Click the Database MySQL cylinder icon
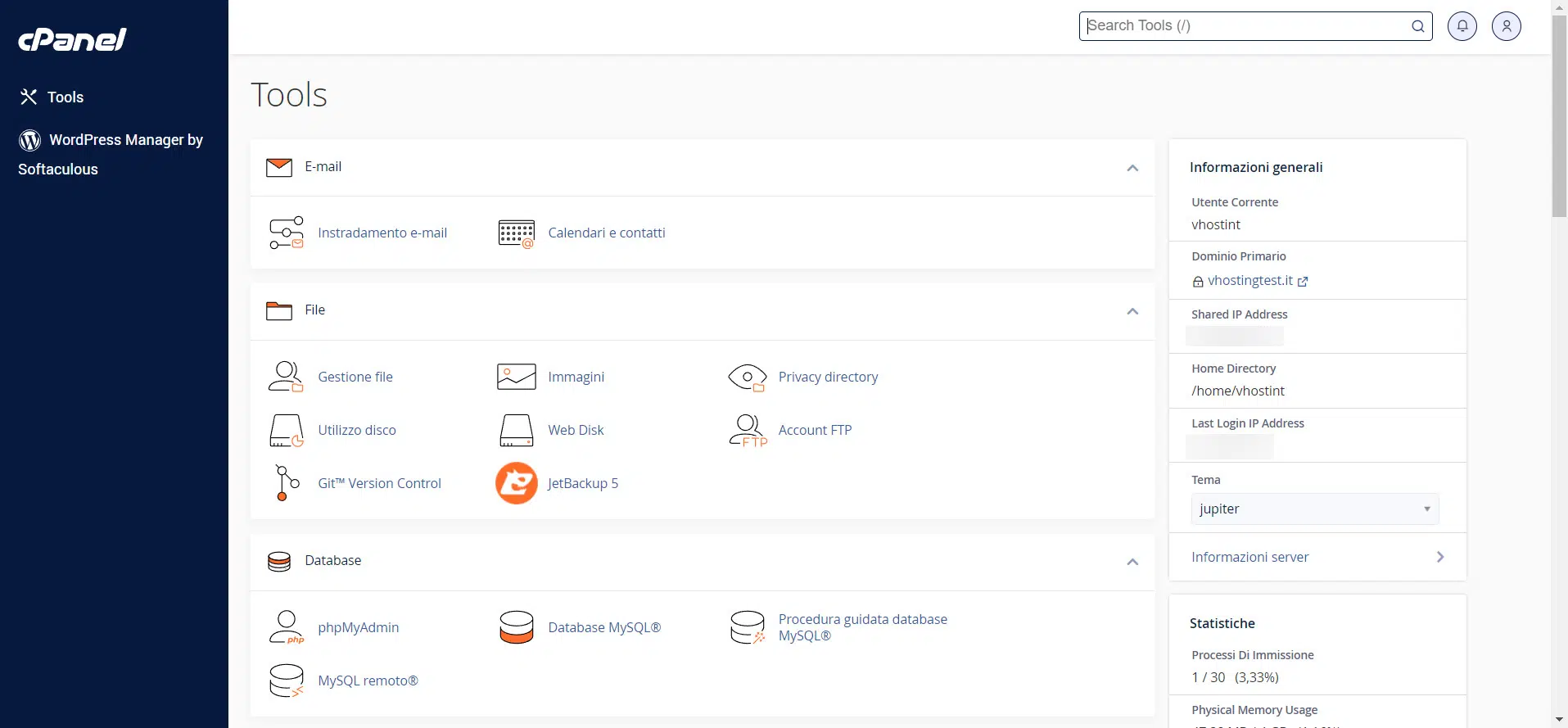Image resolution: width=1568 pixels, height=728 pixels. [517, 627]
